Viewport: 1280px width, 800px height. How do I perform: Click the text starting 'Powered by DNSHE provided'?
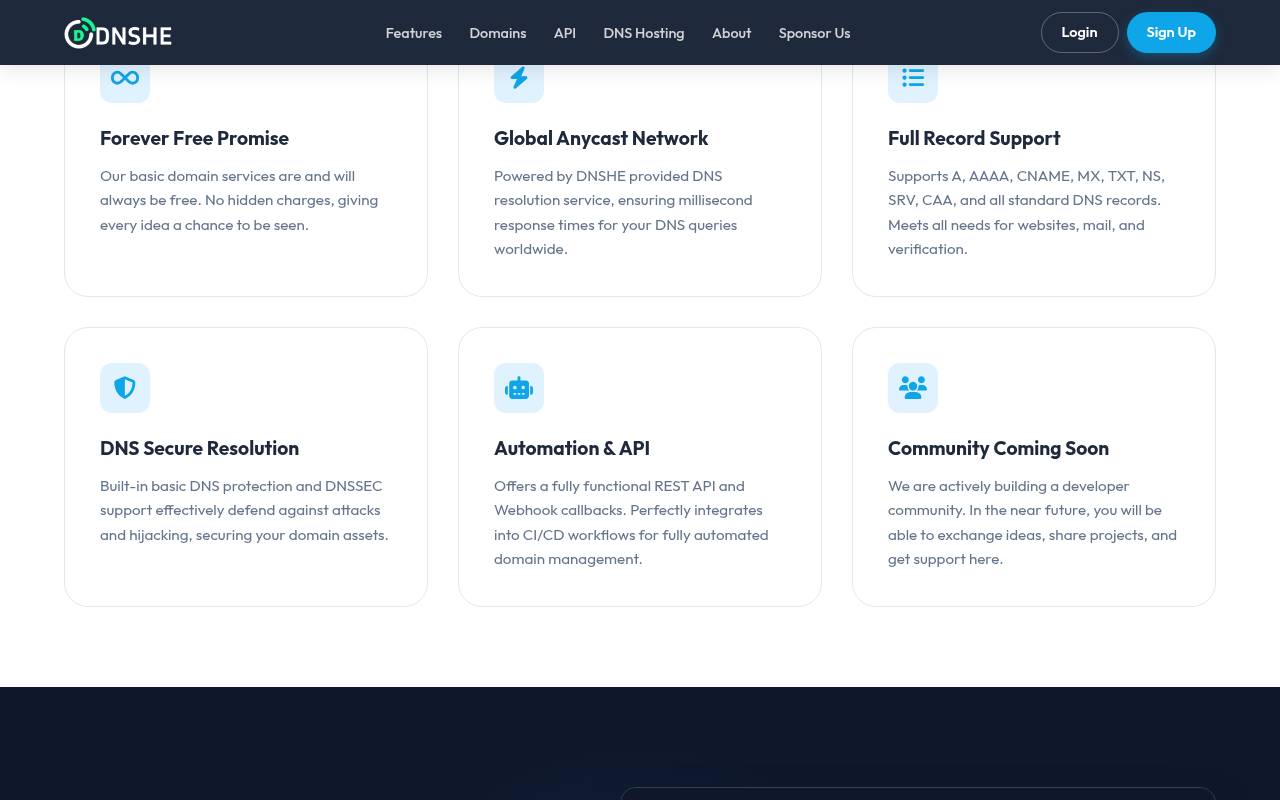point(623,212)
